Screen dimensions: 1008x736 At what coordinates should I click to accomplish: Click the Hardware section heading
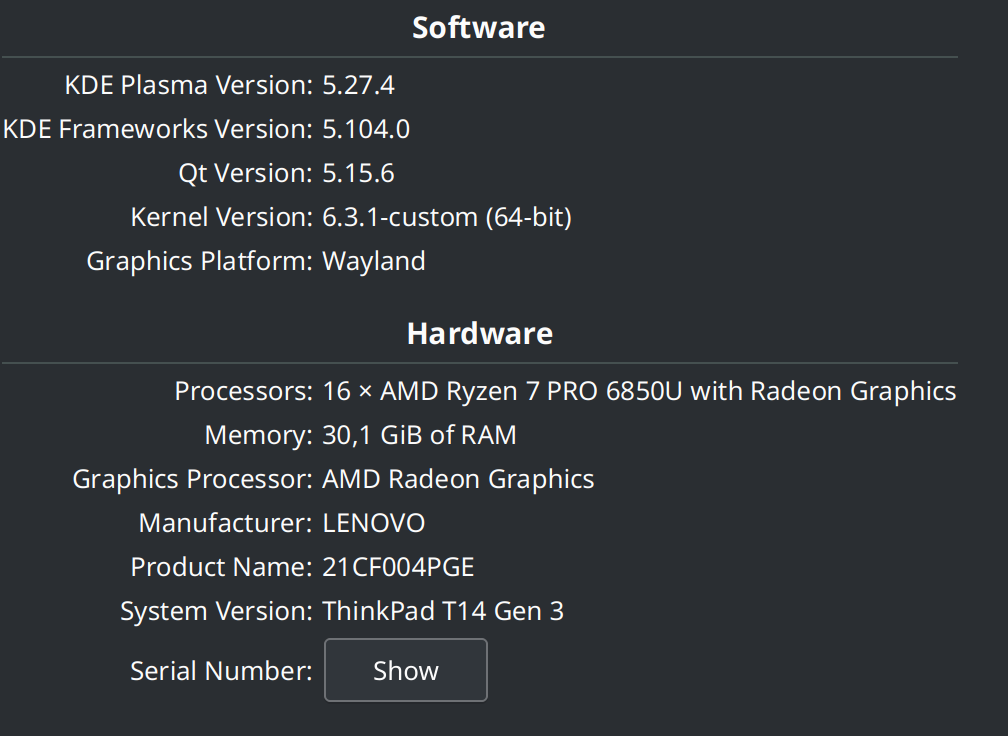coord(479,333)
